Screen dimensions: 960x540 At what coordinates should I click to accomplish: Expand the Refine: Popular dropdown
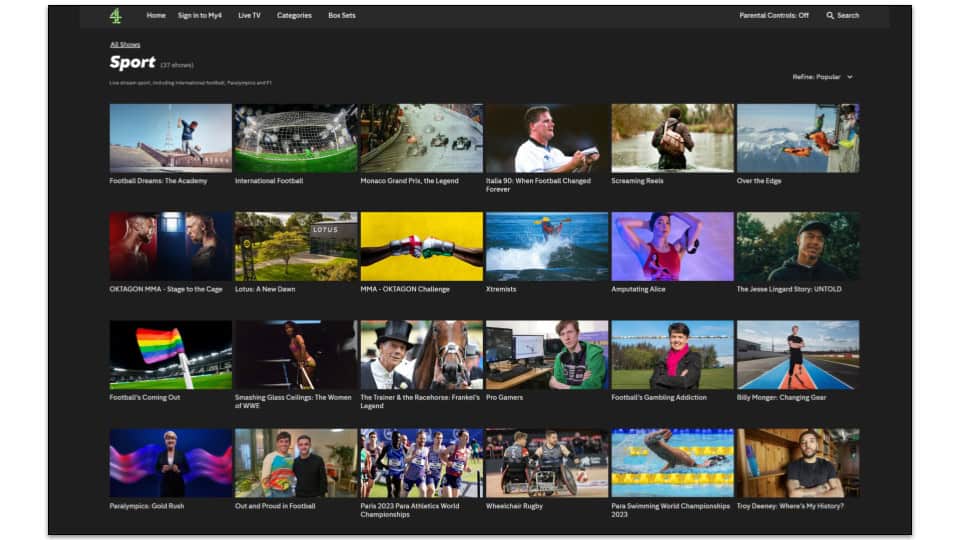pyautogui.click(x=822, y=77)
